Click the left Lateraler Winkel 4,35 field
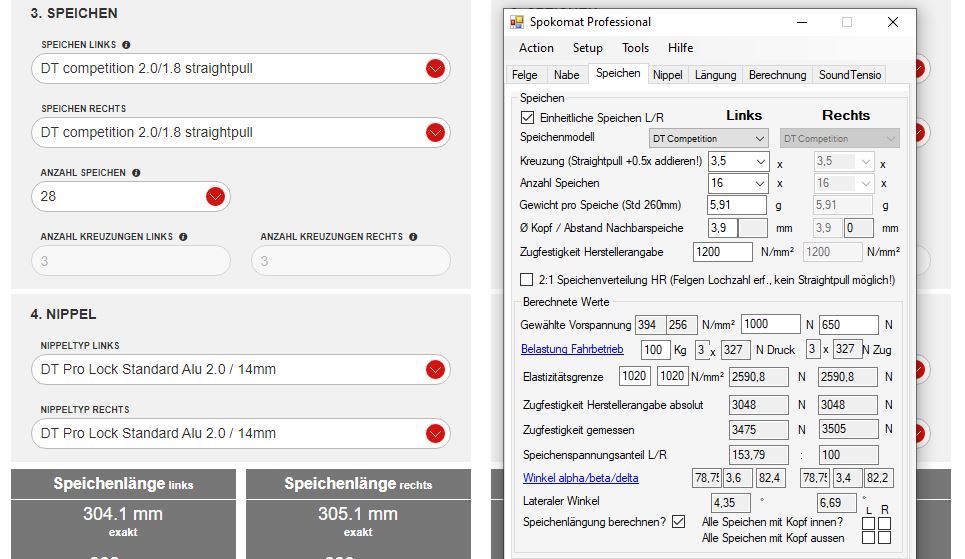This screenshot has width=965, height=559. pos(731,503)
